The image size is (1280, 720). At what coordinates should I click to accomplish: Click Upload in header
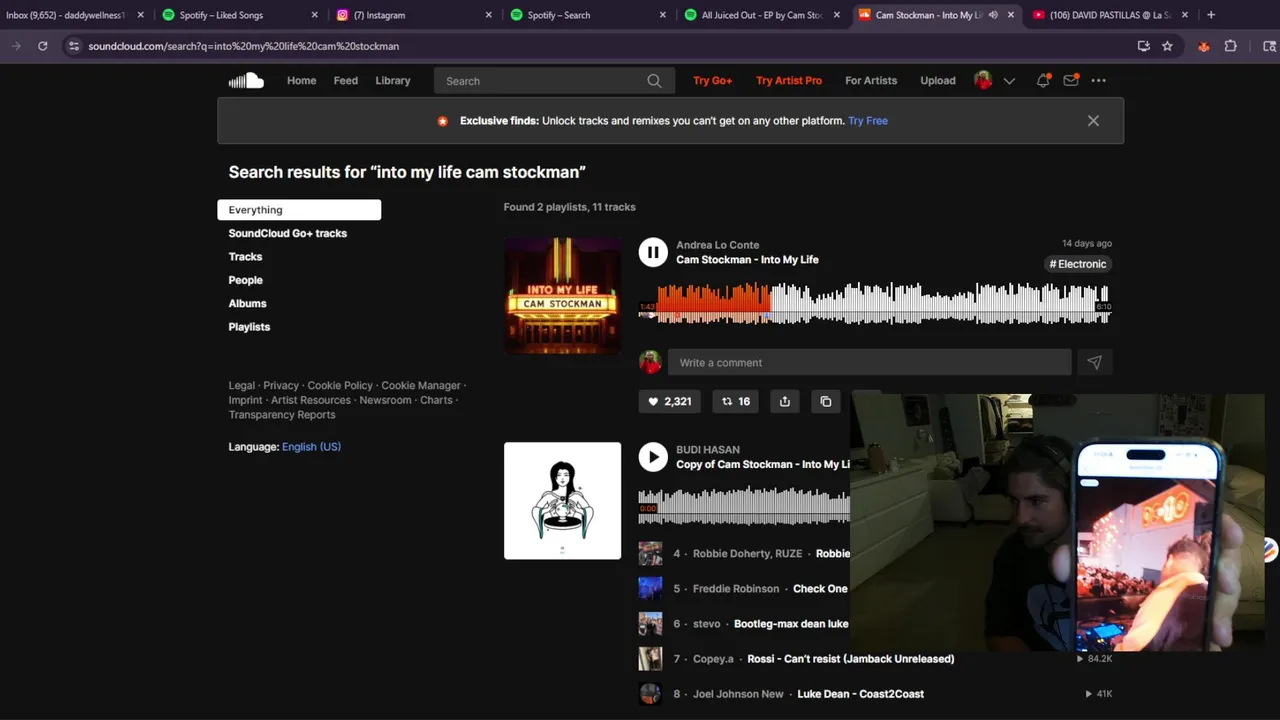point(938,81)
